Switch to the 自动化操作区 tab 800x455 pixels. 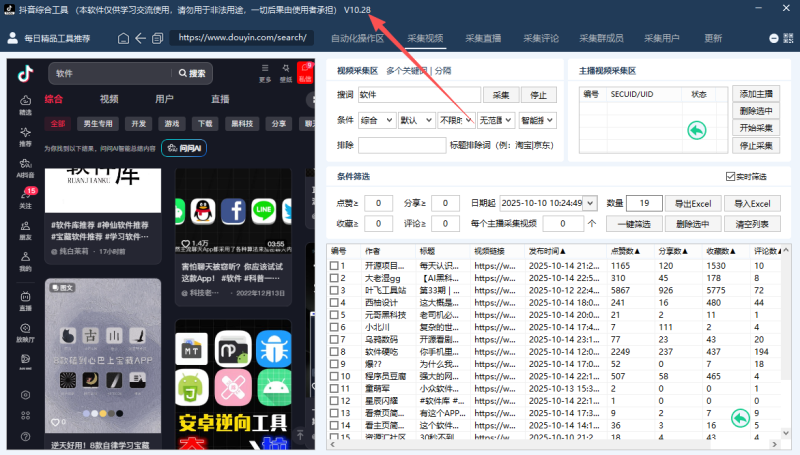click(357, 38)
